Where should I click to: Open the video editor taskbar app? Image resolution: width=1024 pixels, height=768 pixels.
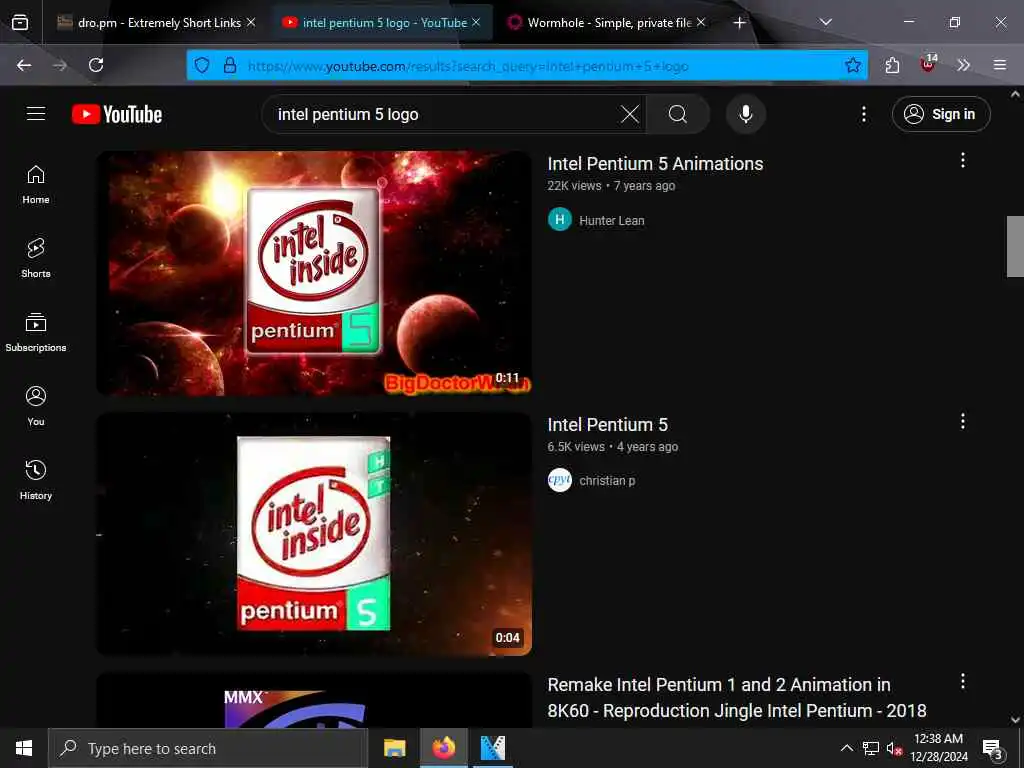(x=493, y=748)
